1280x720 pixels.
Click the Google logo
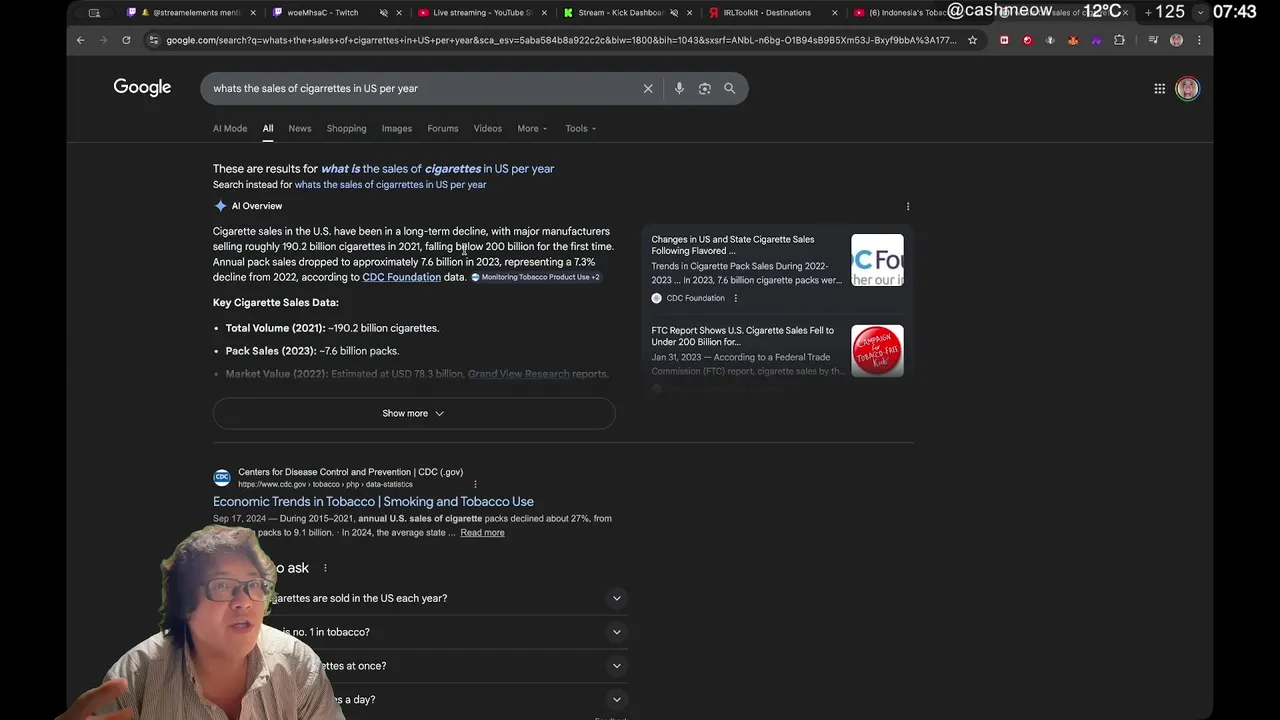tap(142, 88)
